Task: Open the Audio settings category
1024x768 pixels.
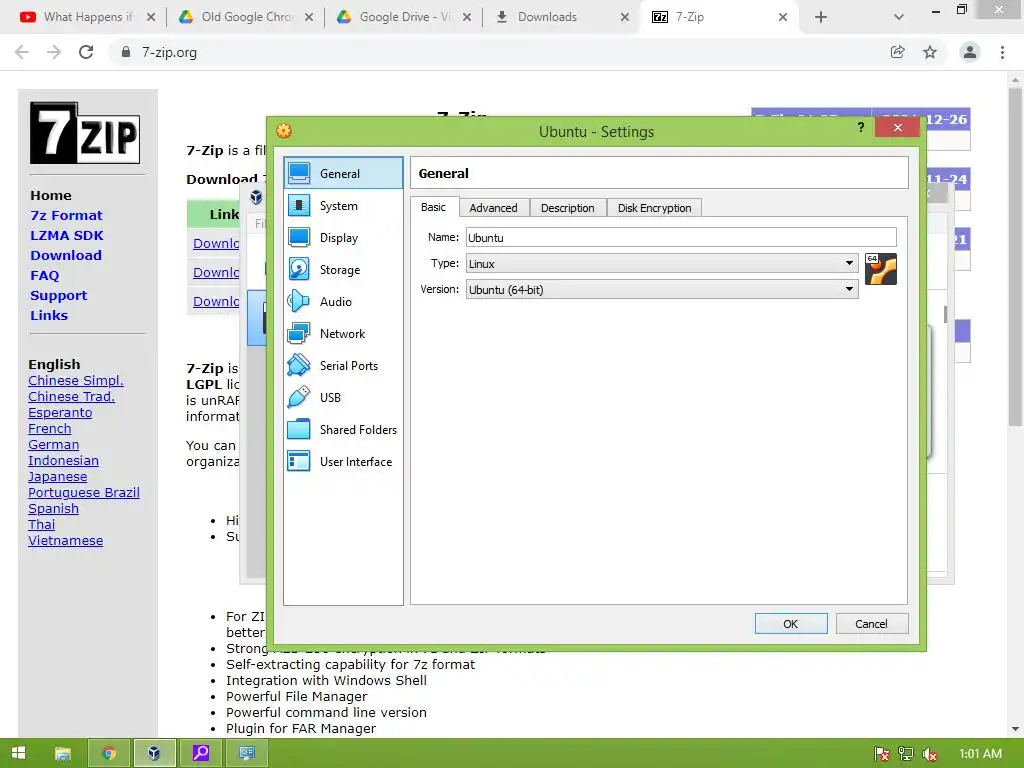Action: coord(344,302)
